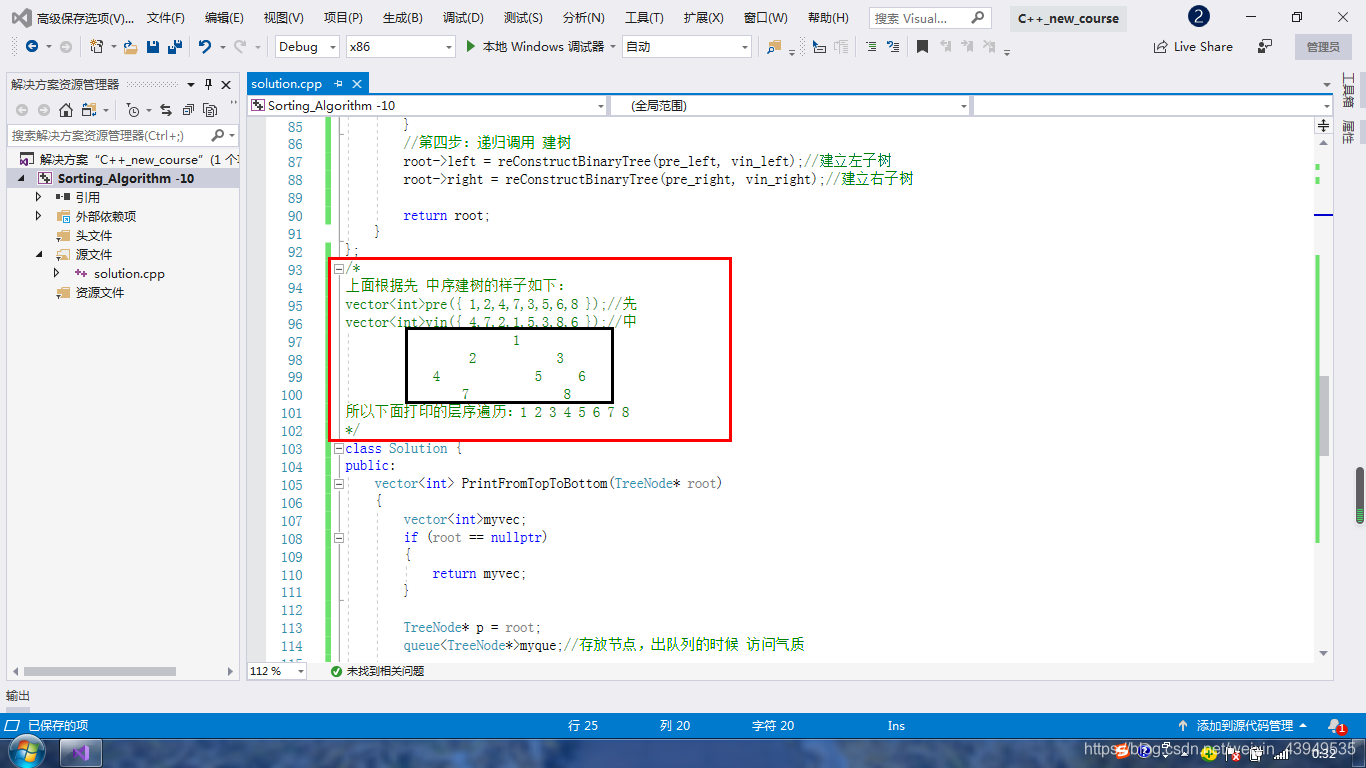Click the switch views icon in Solution Explorer

pos(90,110)
